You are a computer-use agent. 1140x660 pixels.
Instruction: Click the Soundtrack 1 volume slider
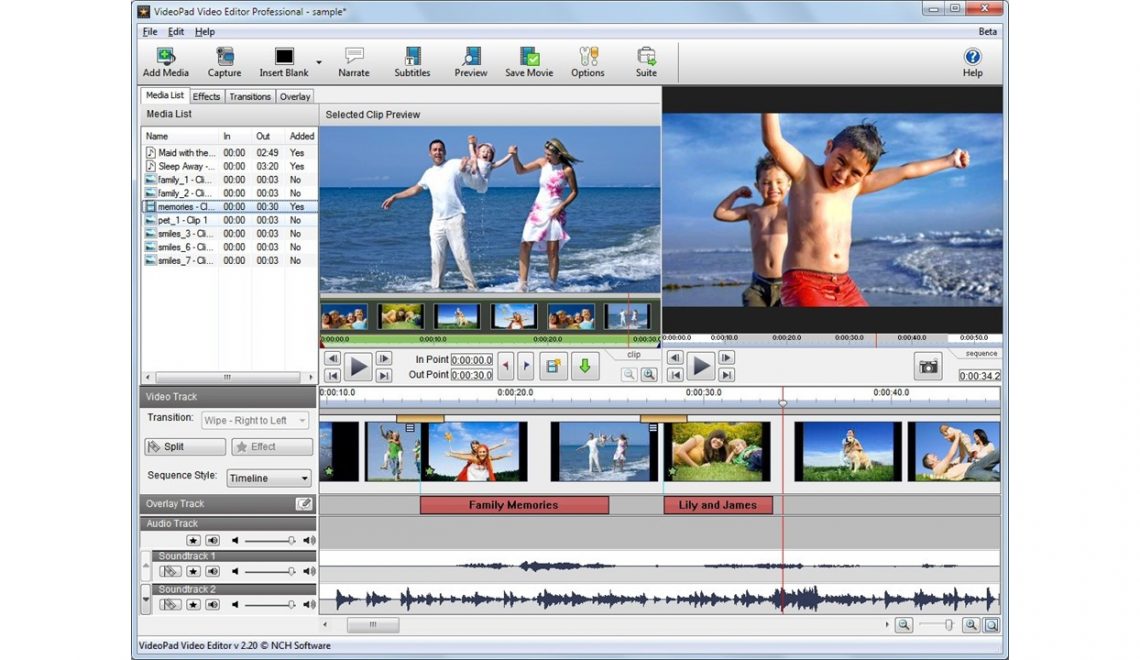pyautogui.click(x=268, y=572)
